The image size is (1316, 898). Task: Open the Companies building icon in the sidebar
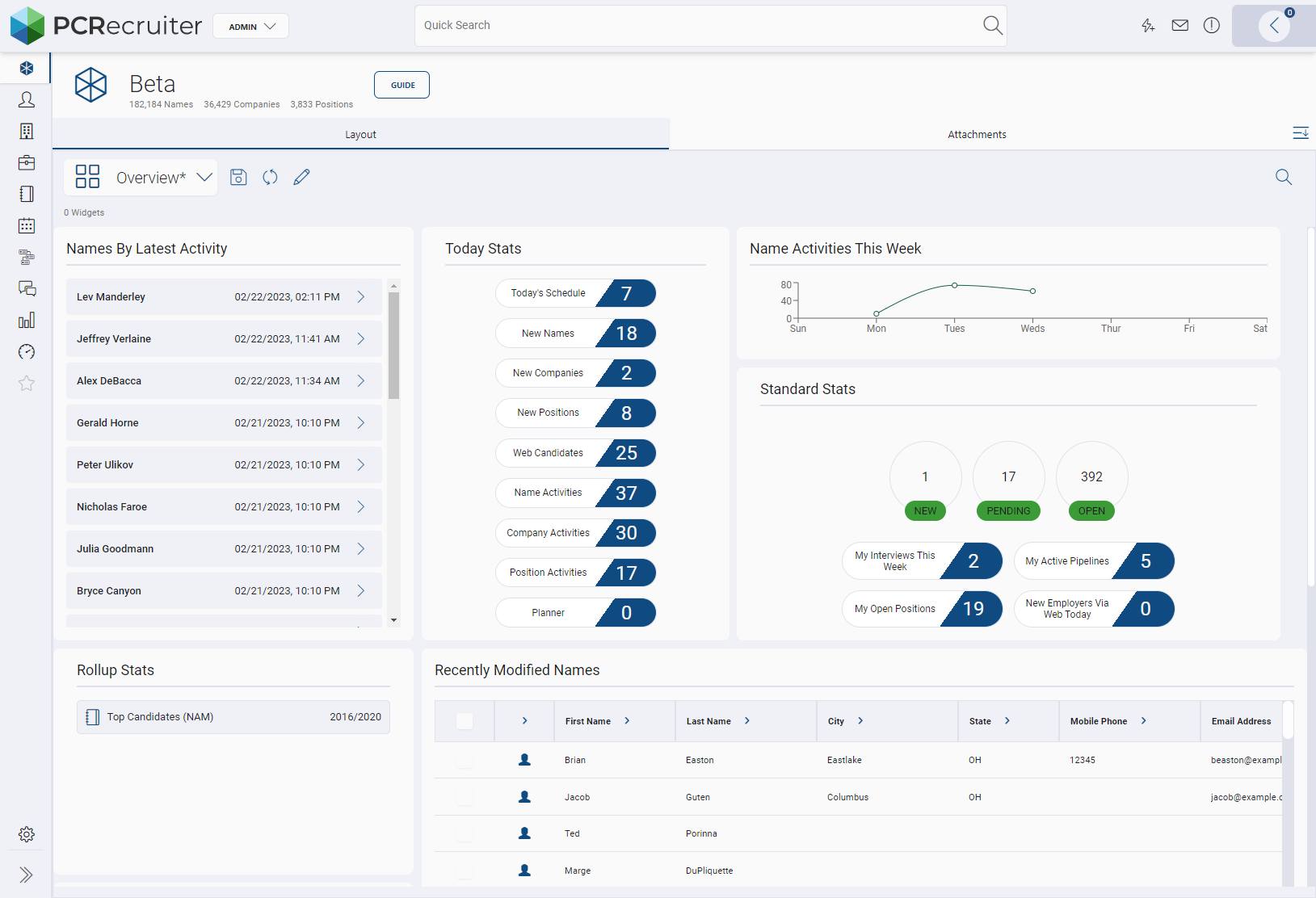pos(27,131)
